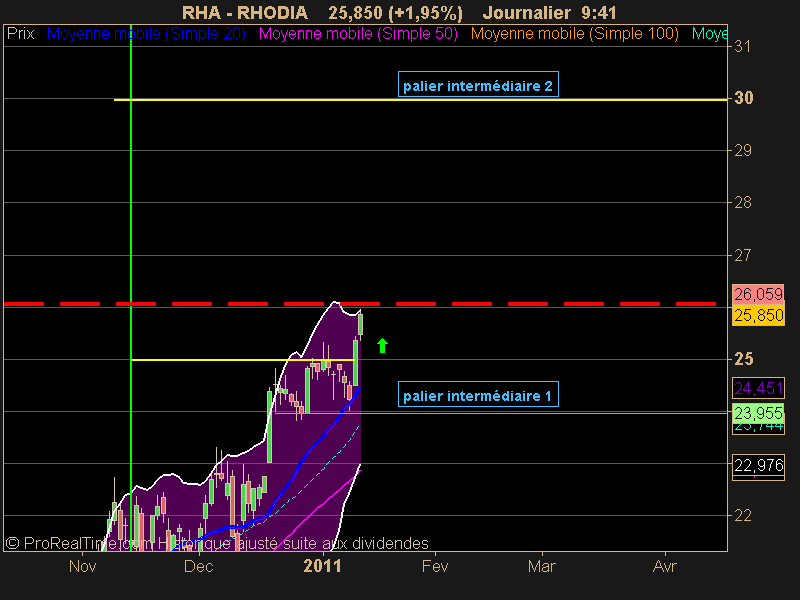Click the 'Nov' label on time axis
The width and height of the screenshot is (800, 600).
(x=82, y=566)
